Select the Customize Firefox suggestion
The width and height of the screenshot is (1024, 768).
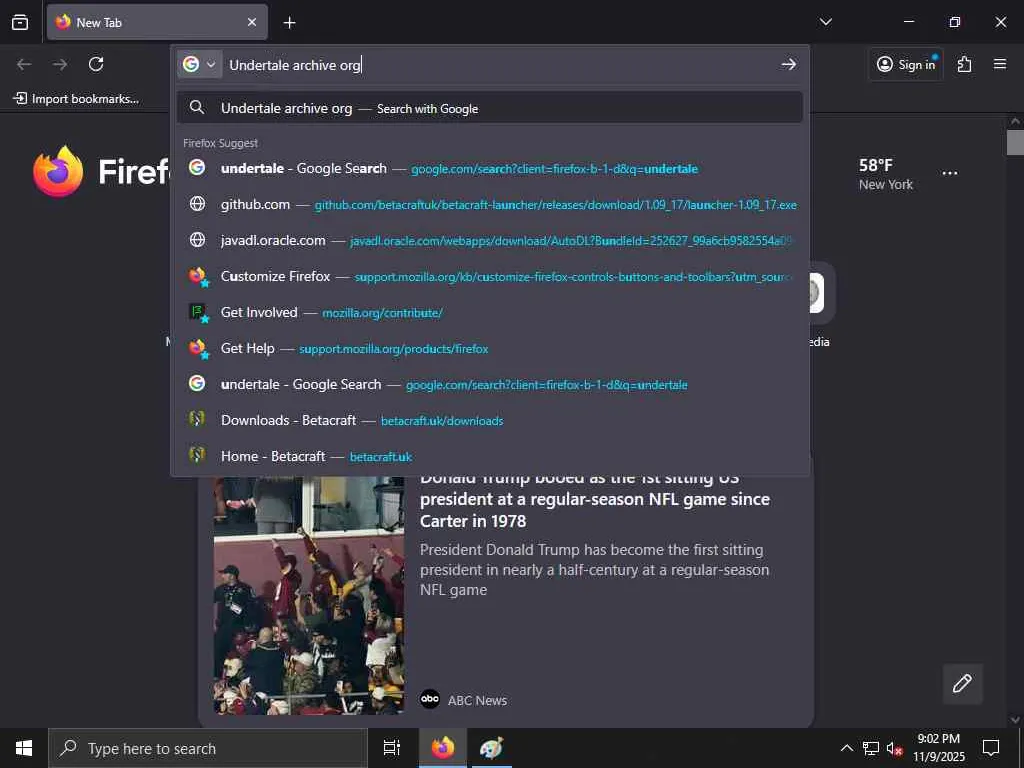pyautogui.click(x=489, y=276)
